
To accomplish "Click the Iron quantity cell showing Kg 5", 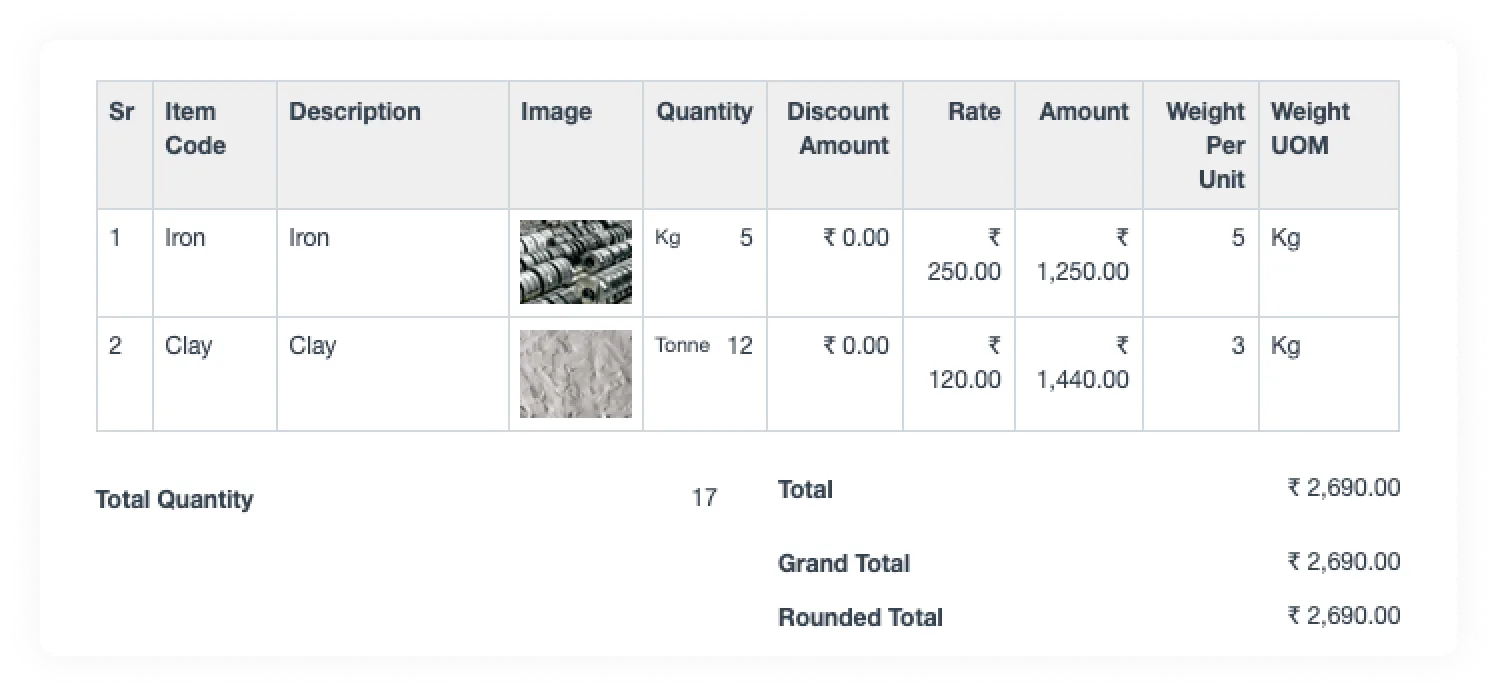I will click(x=704, y=238).
